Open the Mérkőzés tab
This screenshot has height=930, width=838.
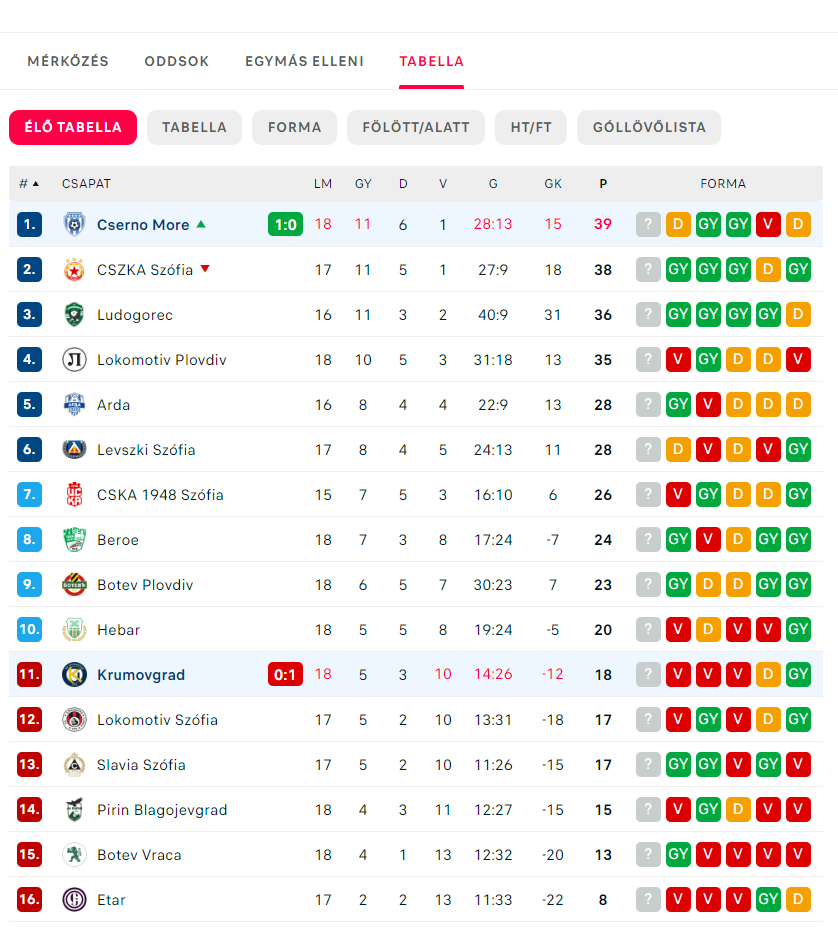point(68,61)
